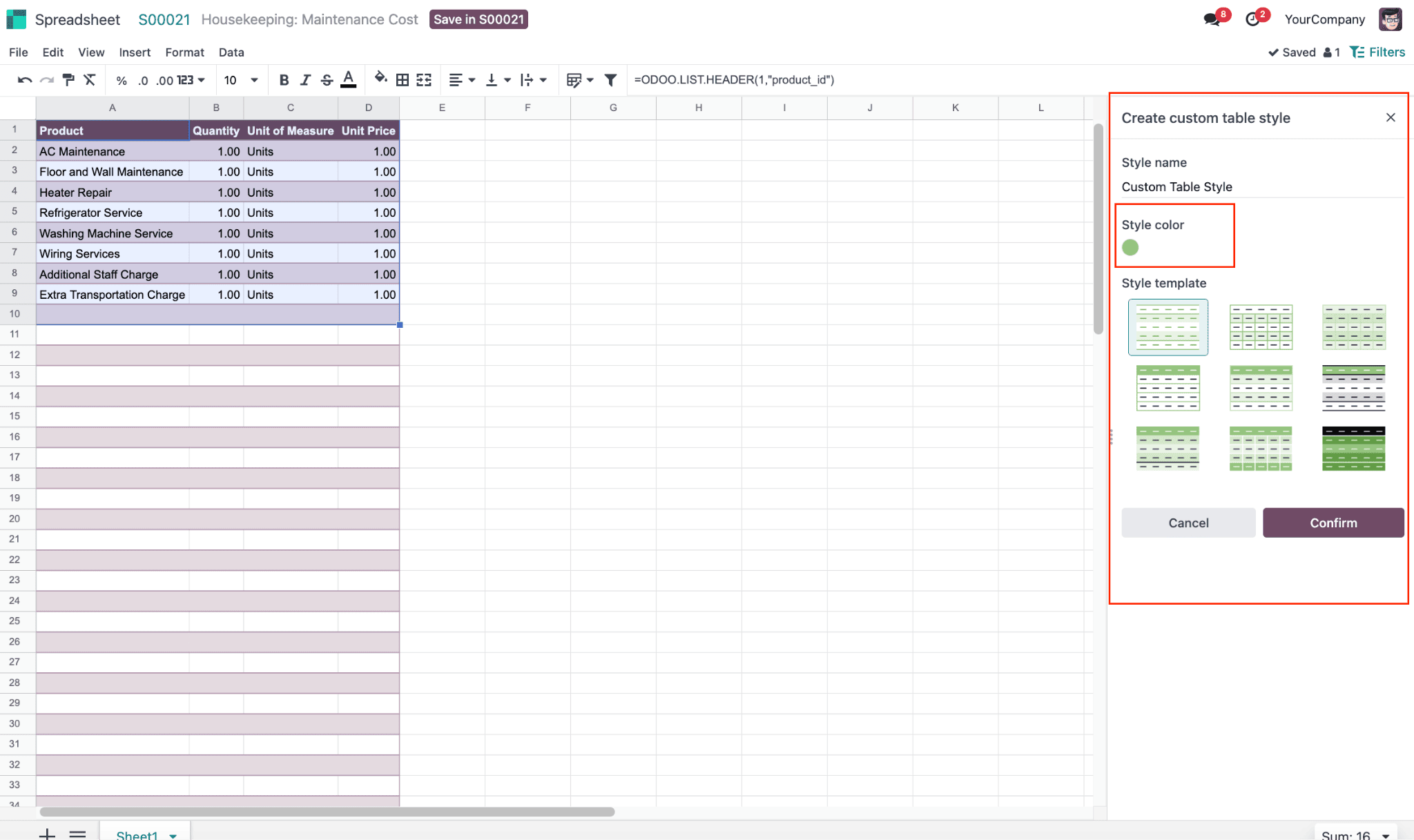Select the black header style template
1414x840 pixels.
[1353, 449]
